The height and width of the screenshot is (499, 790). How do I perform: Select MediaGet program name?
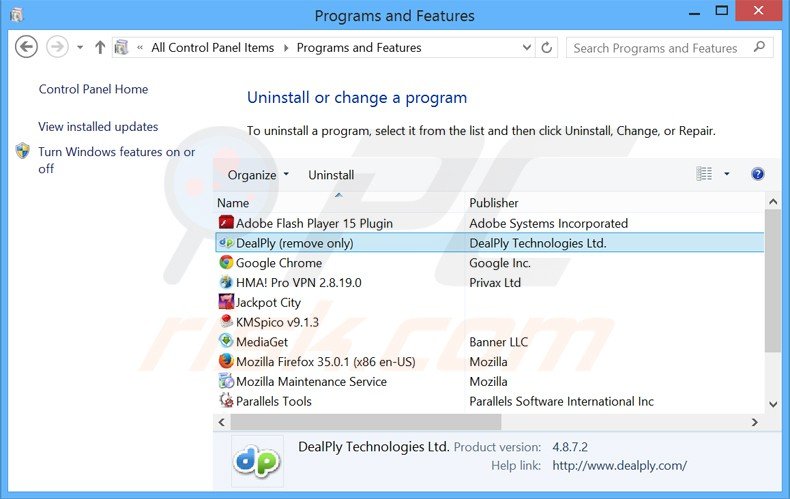(262, 342)
